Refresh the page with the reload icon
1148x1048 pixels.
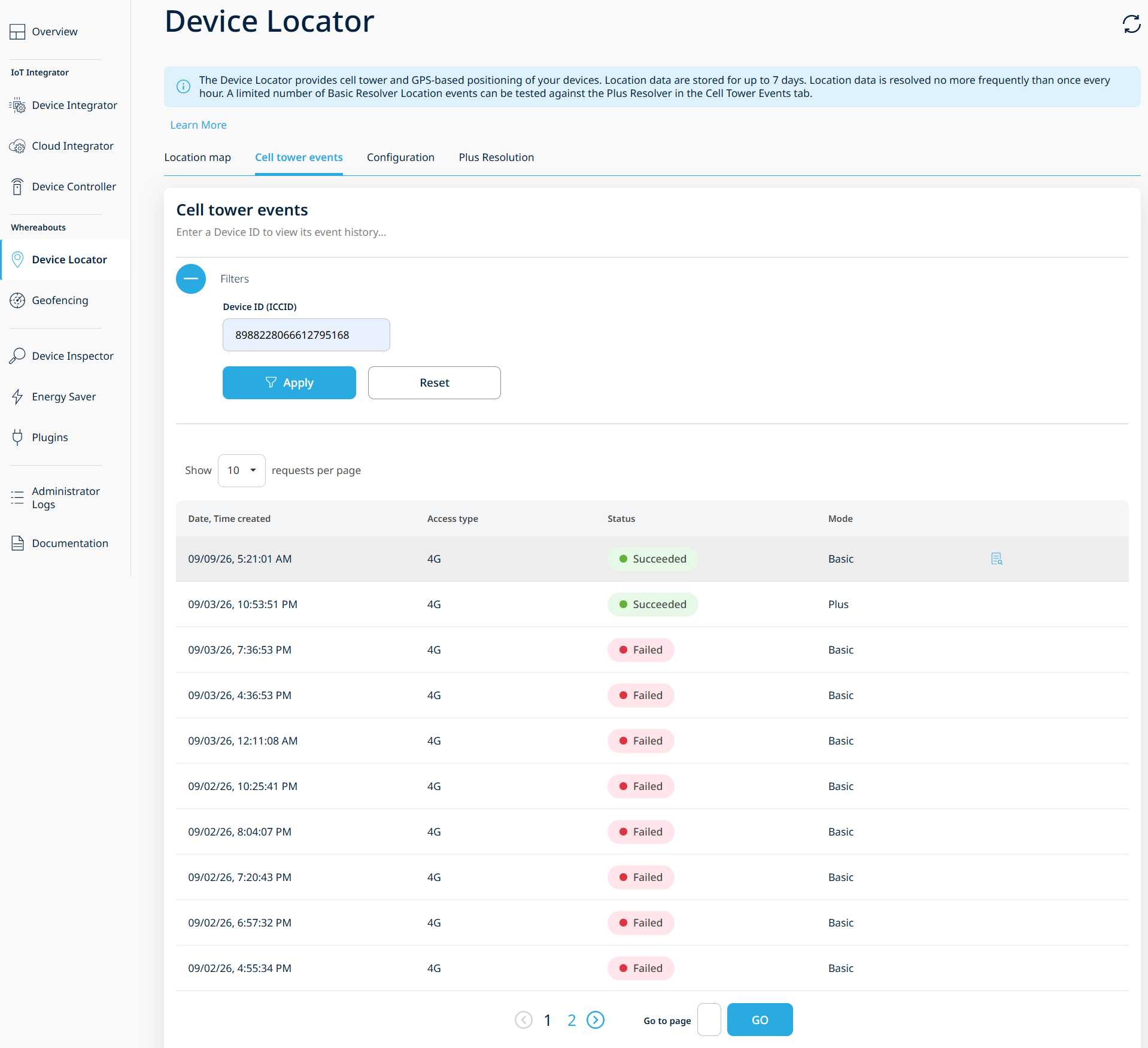(x=1131, y=25)
